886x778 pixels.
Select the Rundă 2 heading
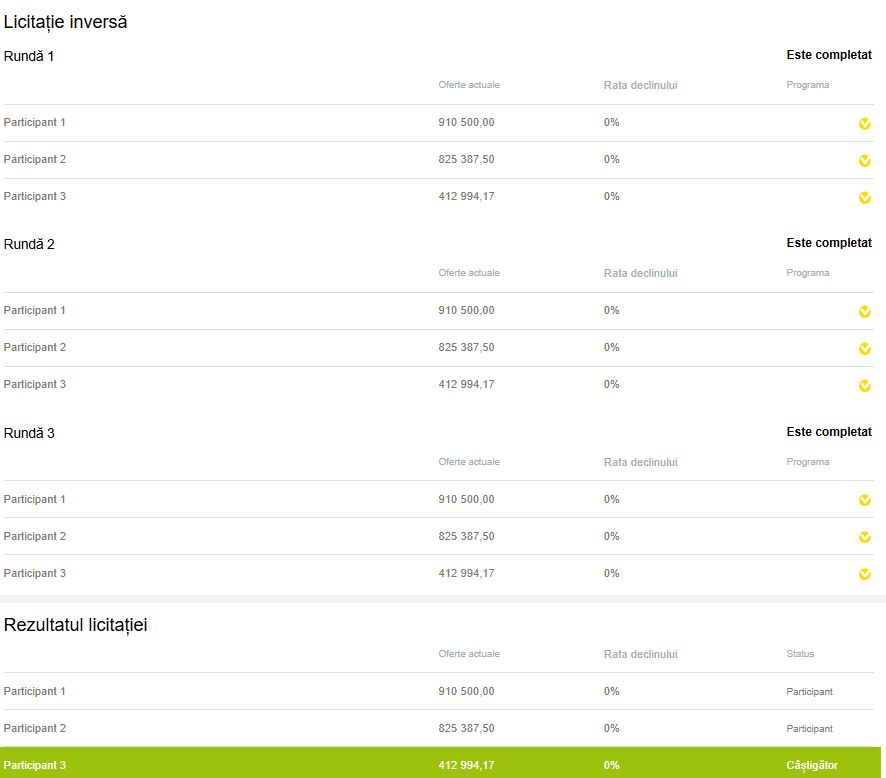(x=29, y=244)
